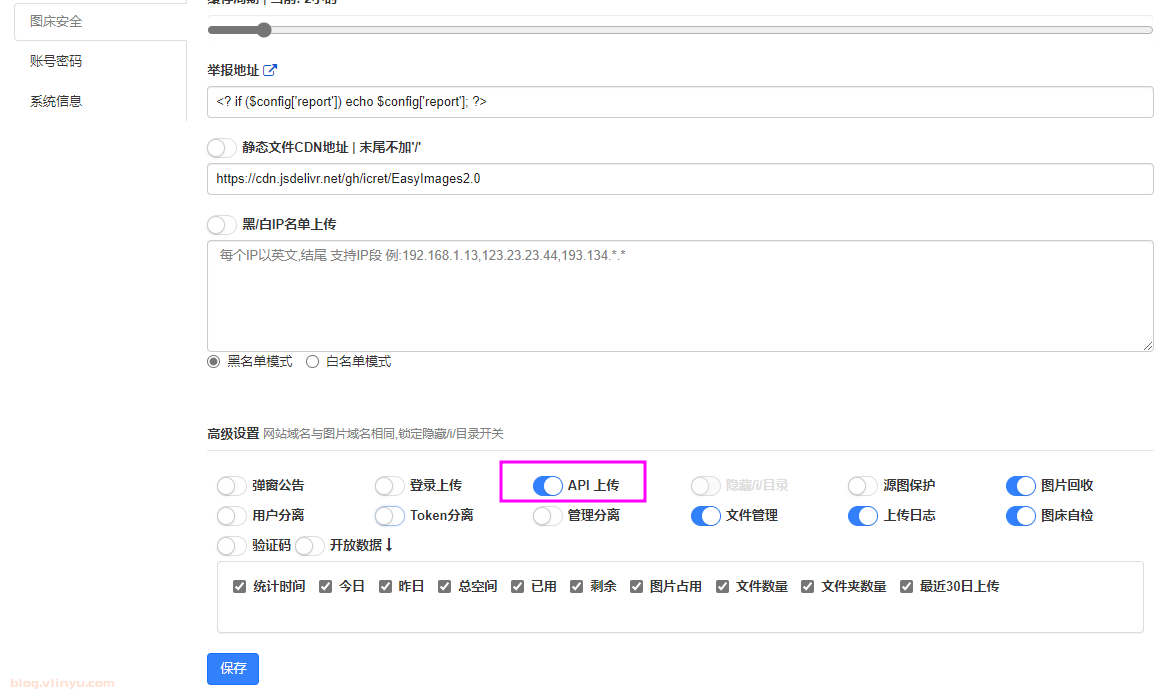
Task: Switch off the 文件管理 toggle
Action: pos(705,516)
